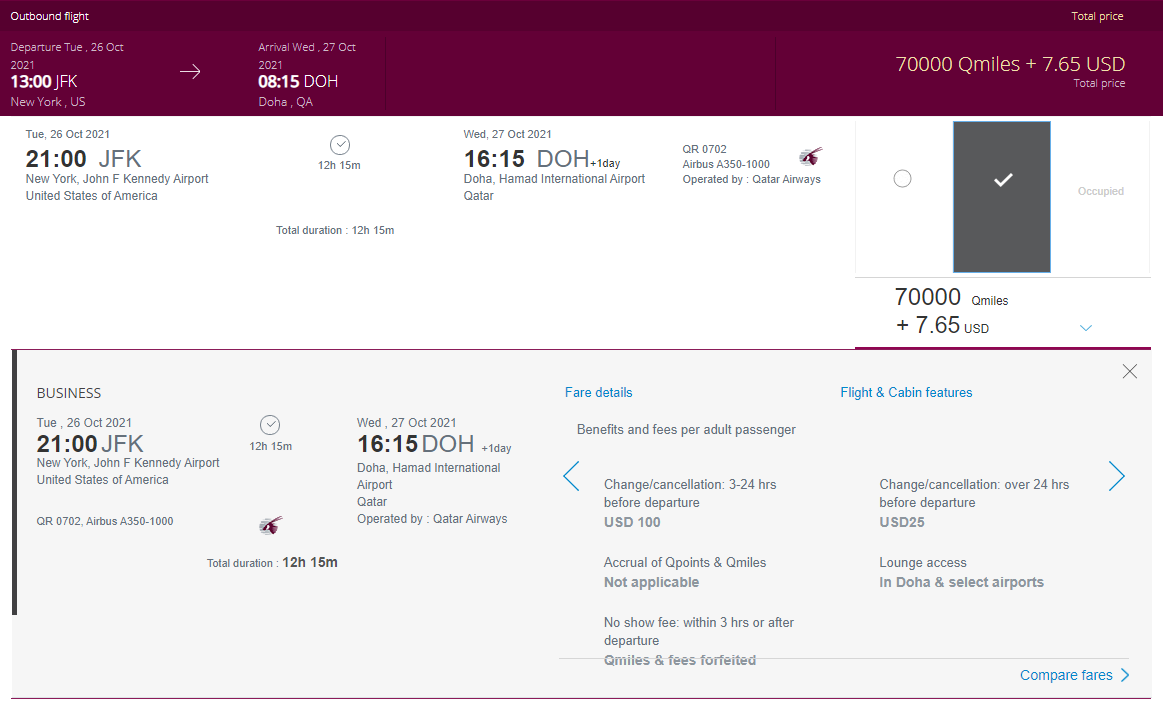Close the Business fare details panel with the X
Image resolution: width=1163 pixels, height=708 pixels.
coord(1129,371)
